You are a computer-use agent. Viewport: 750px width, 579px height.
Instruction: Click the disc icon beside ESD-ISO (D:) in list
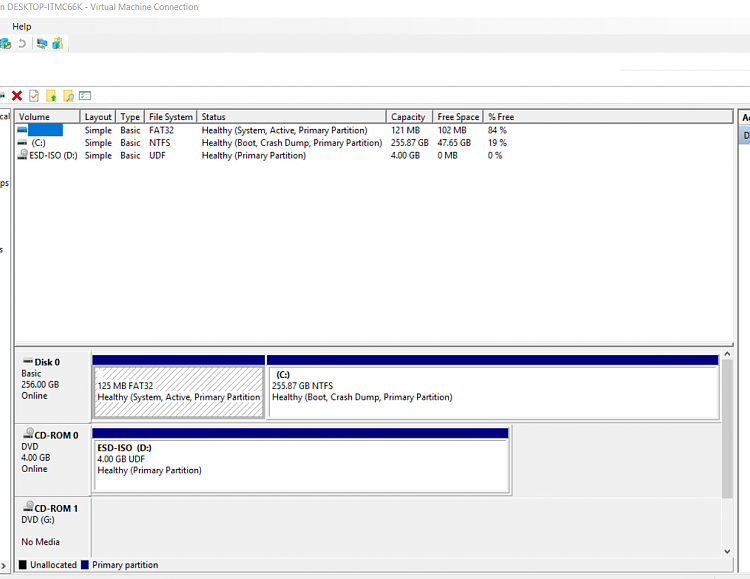pos(22,155)
